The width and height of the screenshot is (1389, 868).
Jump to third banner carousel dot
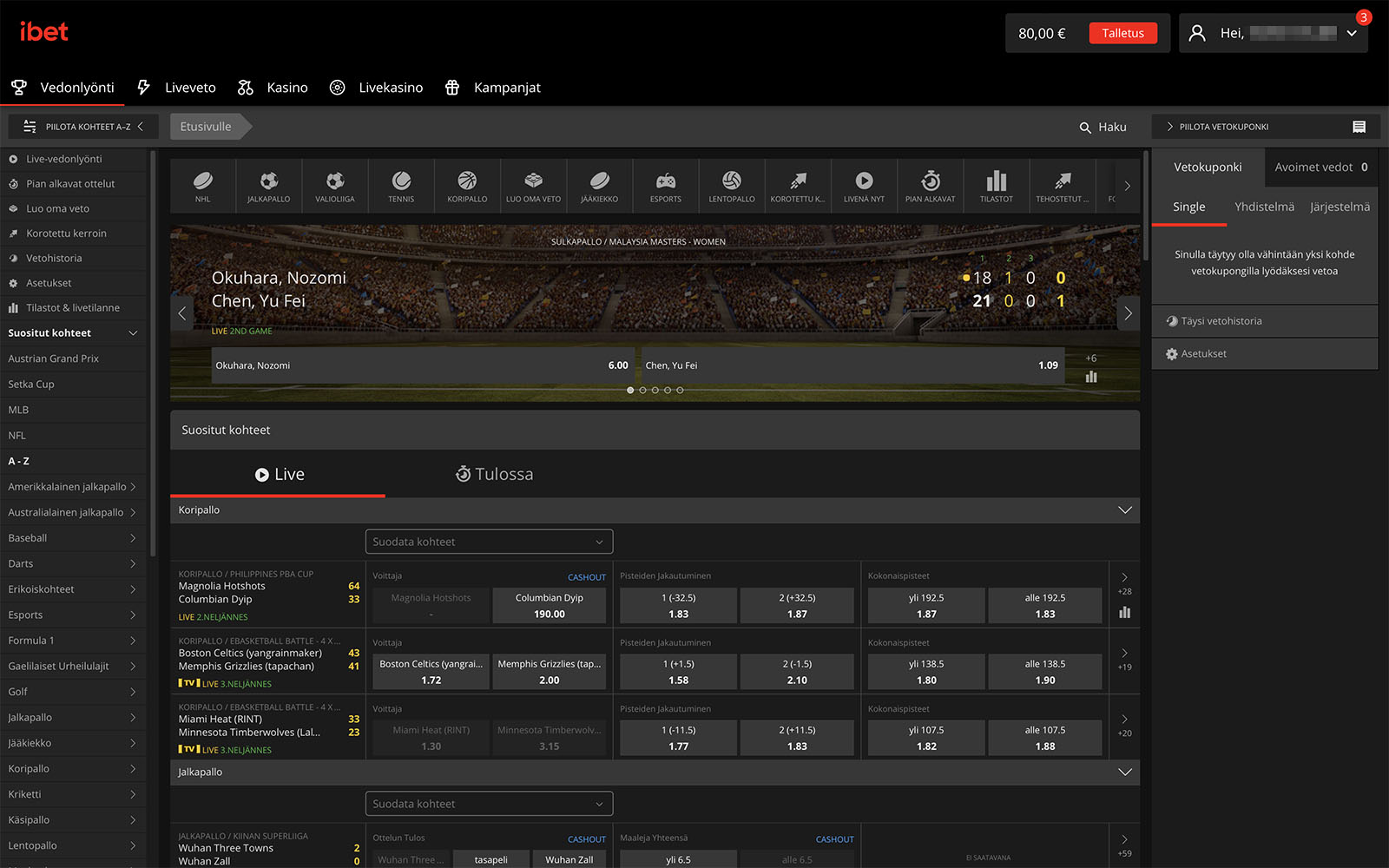[x=655, y=391]
